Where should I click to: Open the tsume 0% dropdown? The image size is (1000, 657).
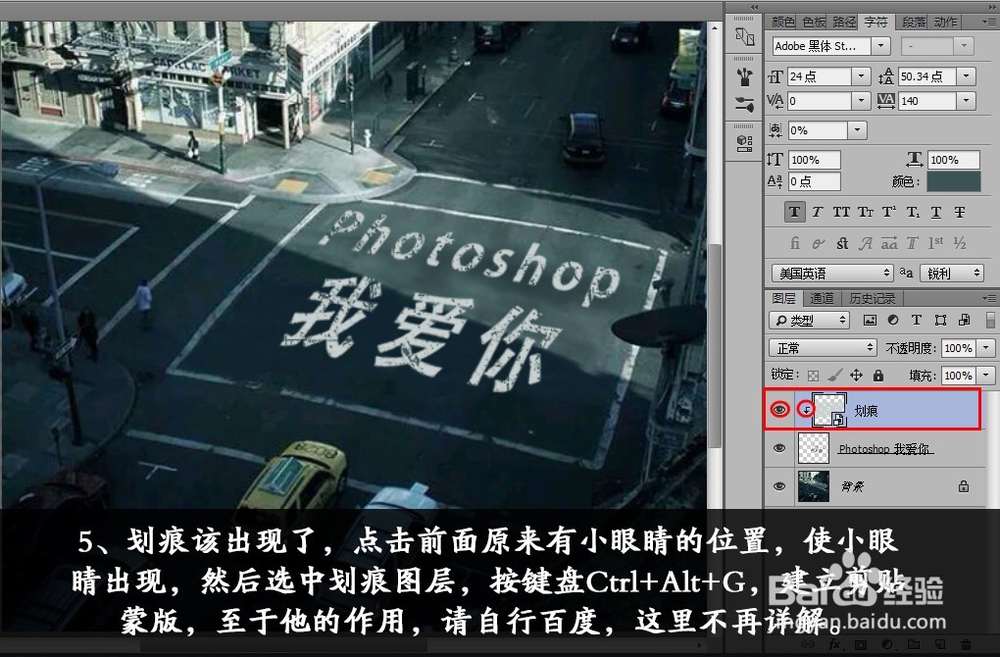coord(857,130)
